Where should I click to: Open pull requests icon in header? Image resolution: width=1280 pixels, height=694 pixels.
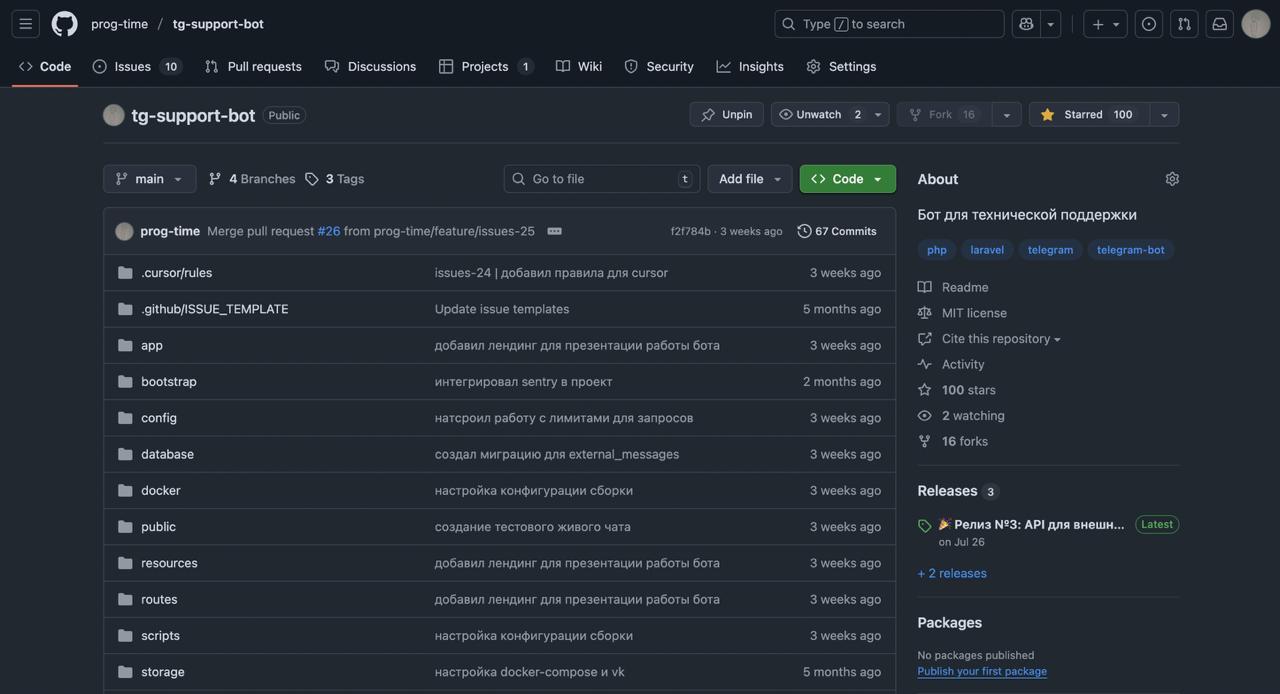(1184, 24)
